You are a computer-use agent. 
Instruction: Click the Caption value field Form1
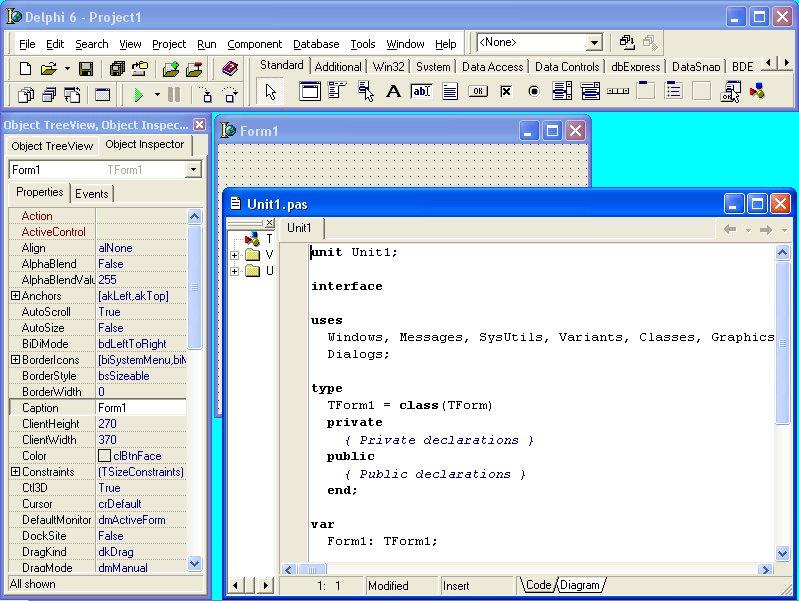[141, 408]
